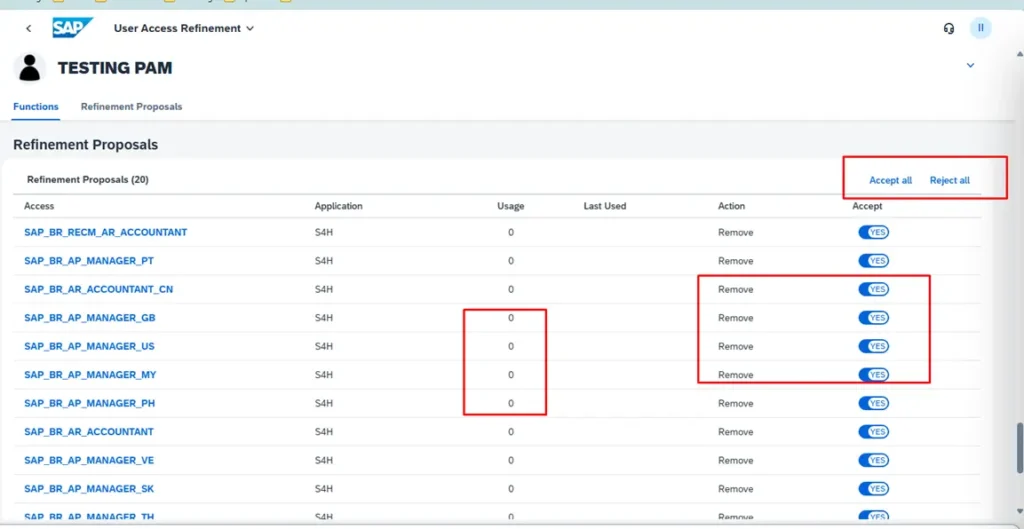Switch off Accept for SAP_BR_AP_MANAGER_PT

coord(873,261)
